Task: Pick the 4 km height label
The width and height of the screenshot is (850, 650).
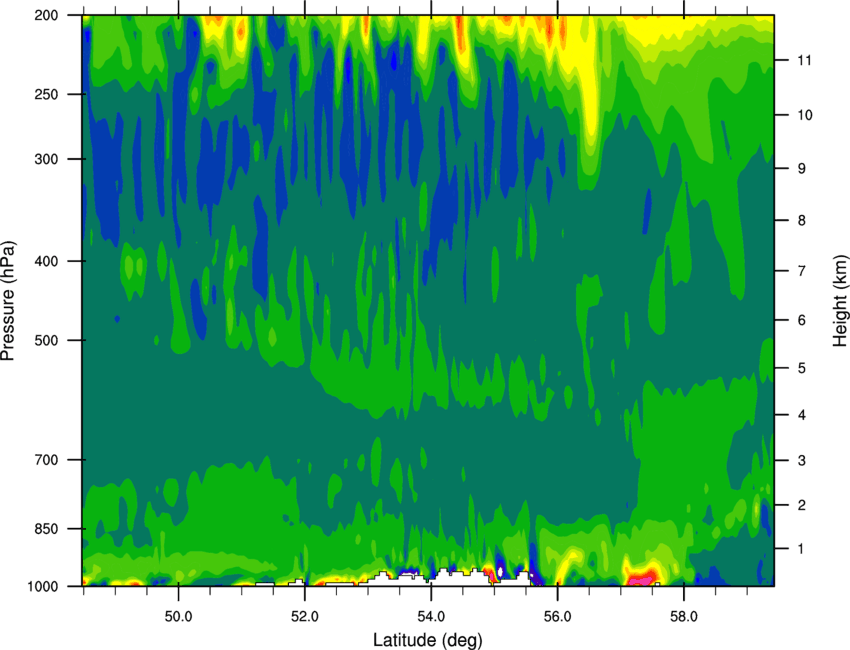Action: [x=802, y=415]
